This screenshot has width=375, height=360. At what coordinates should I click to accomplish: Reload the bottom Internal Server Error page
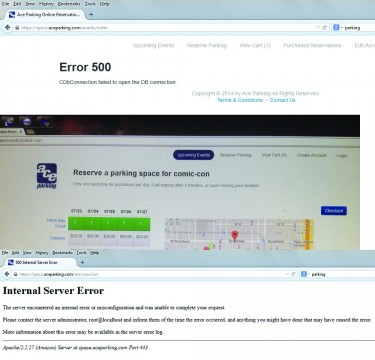(x=293, y=274)
